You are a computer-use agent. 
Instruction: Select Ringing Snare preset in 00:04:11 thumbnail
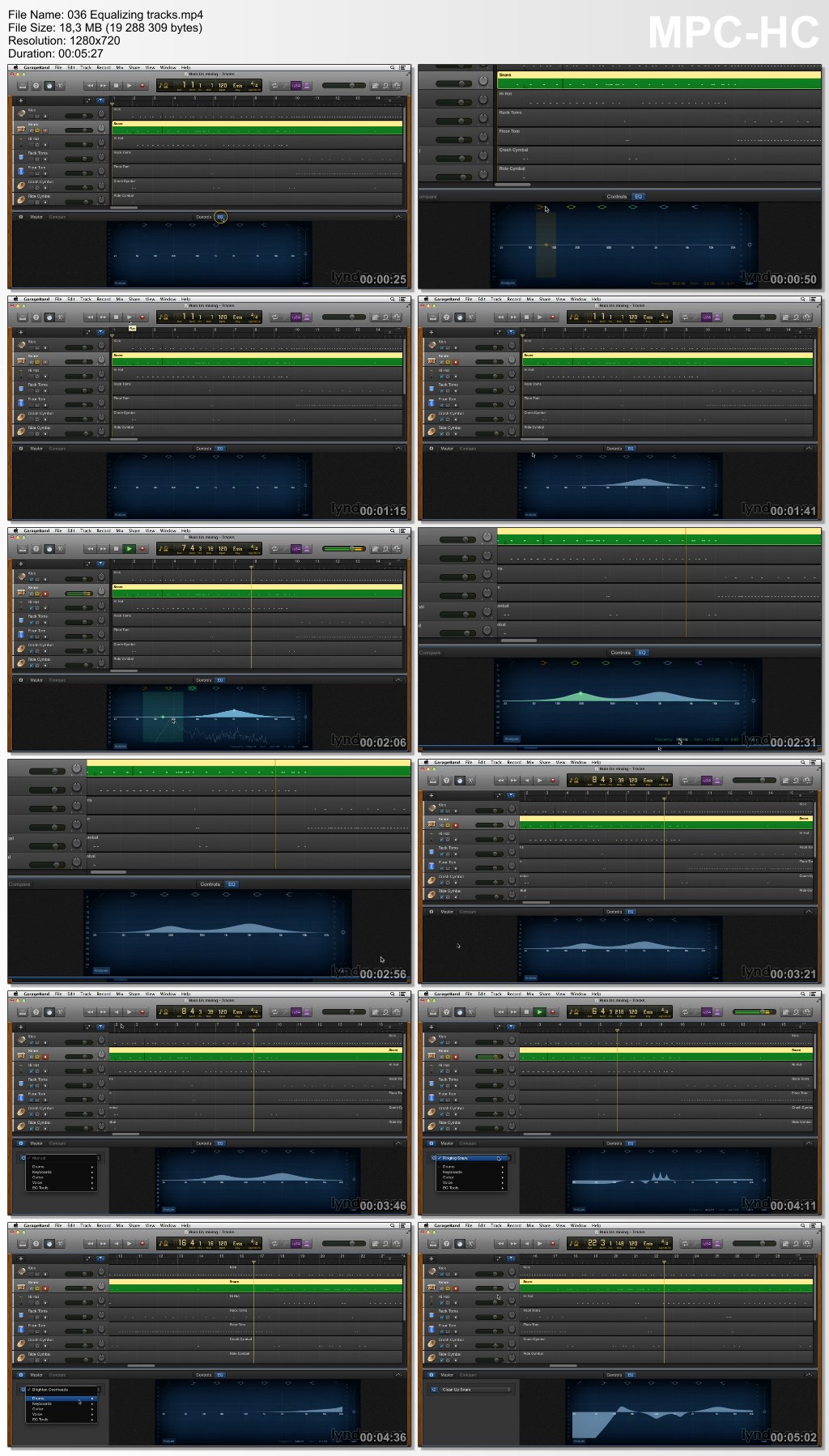[470, 1158]
